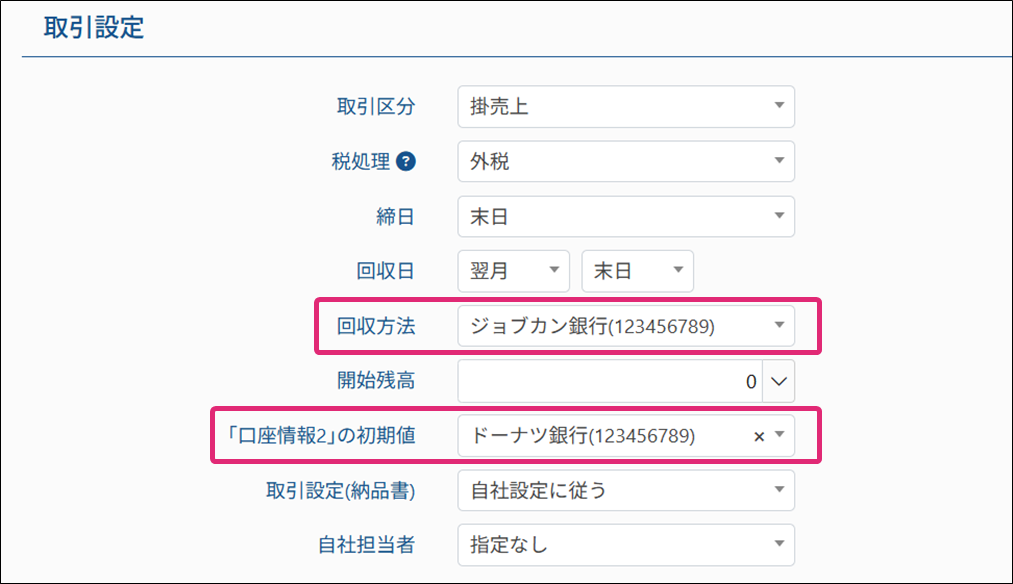This screenshot has height=584, width=1013.
Task: Click the 開始残高 field label
Action: [x=376, y=381]
